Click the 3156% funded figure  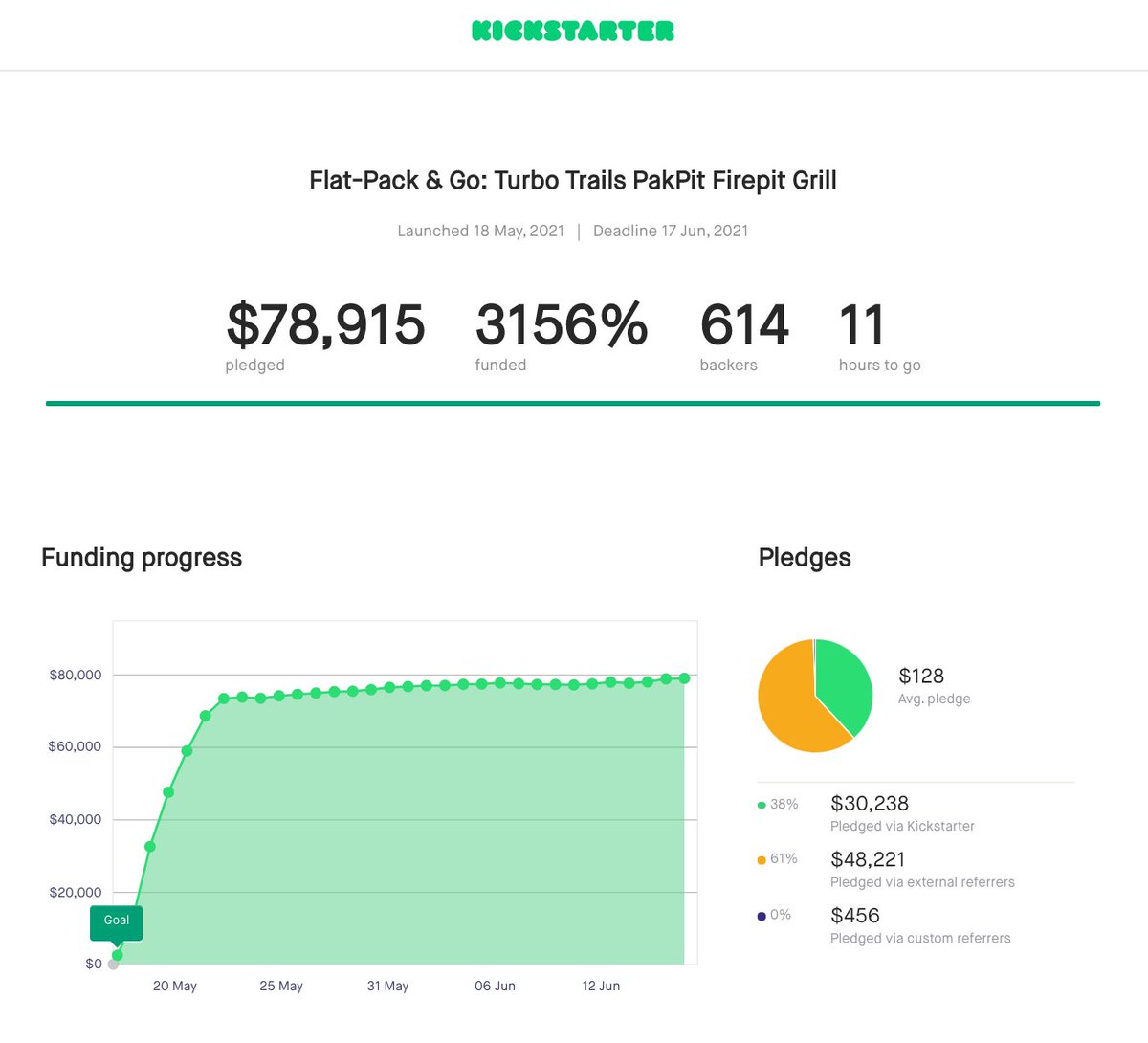[x=562, y=324]
